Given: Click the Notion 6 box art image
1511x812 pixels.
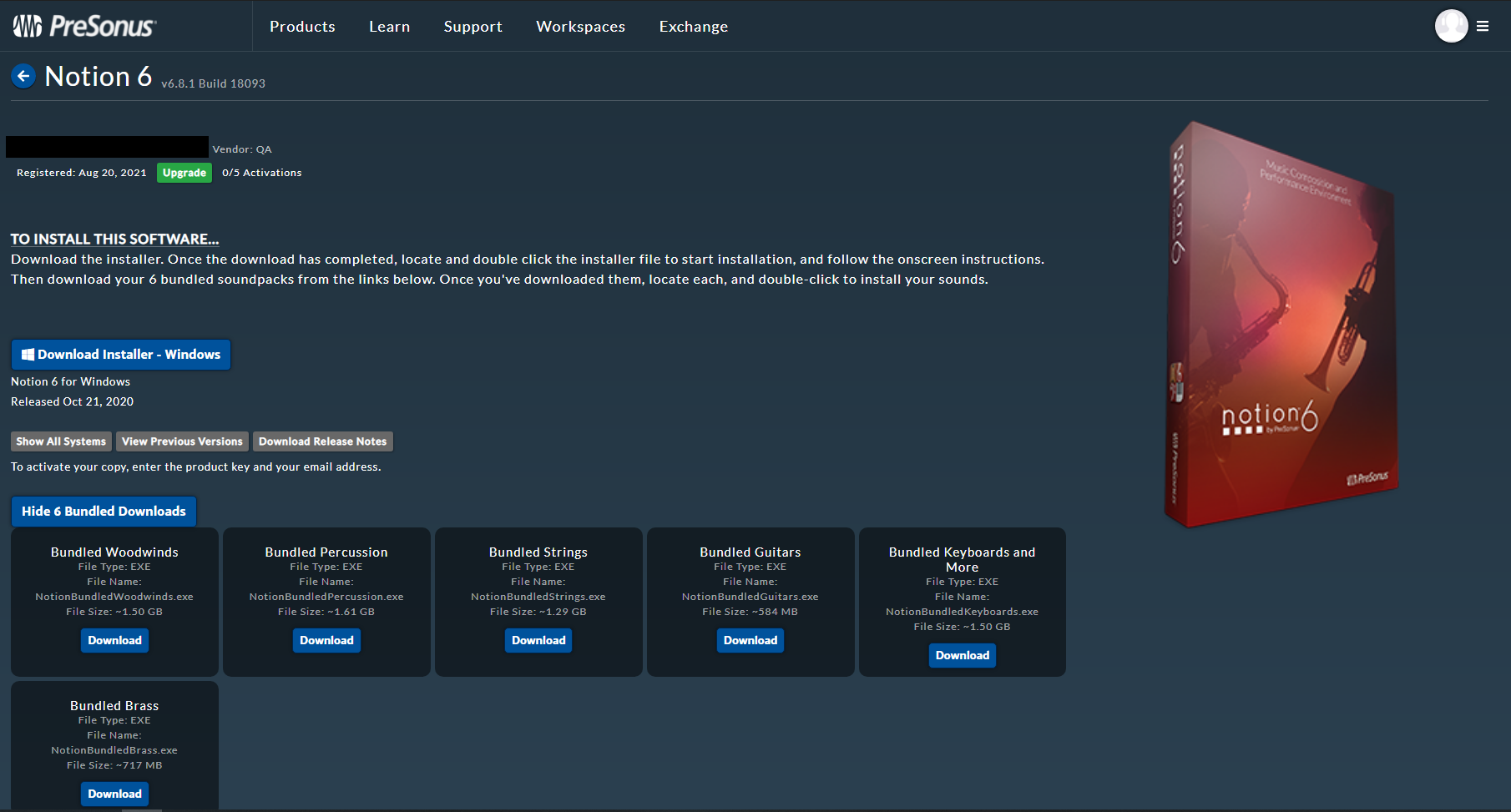Looking at the screenshot, I should pyautogui.click(x=1281, y=325).
